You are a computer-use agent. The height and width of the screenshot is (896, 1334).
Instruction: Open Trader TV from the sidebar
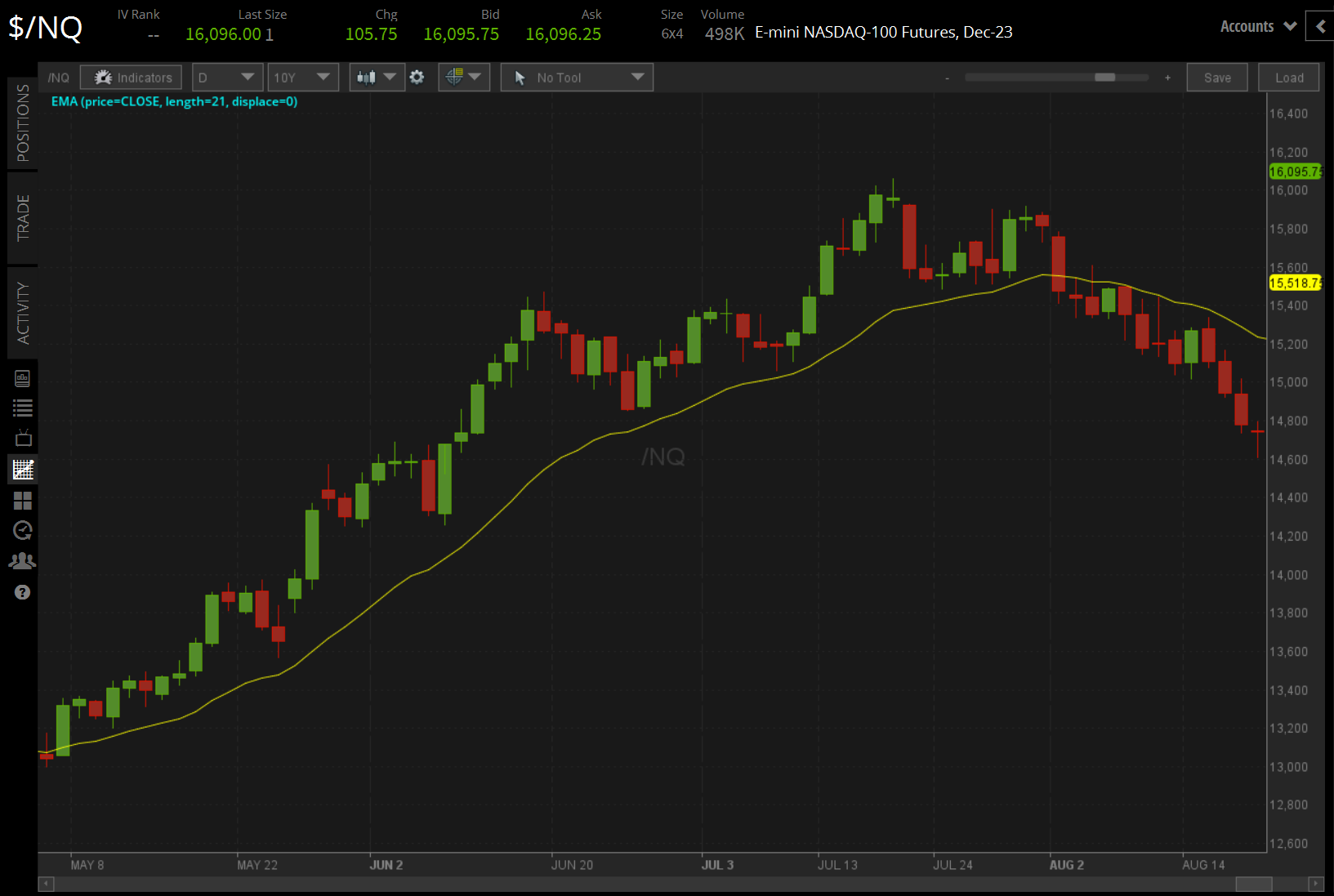pyautogui.click(x=22, y=438)
